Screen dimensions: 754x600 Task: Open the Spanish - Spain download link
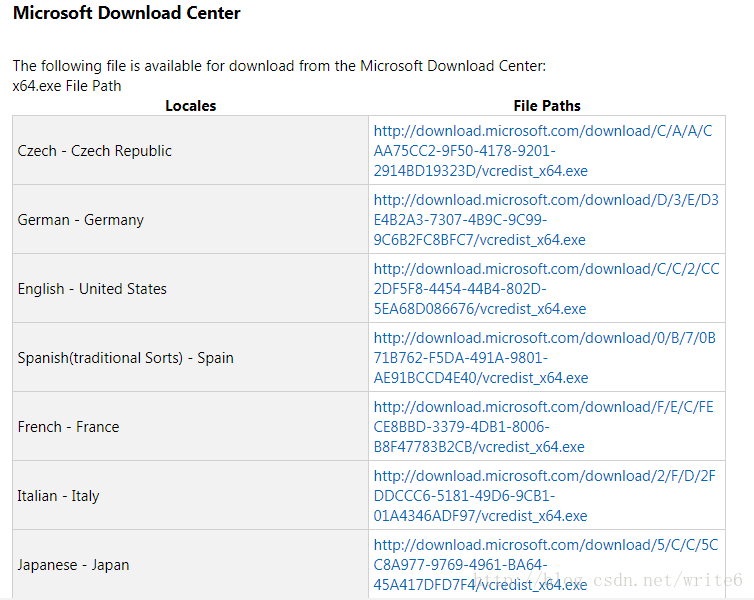[x=544, y=358]
